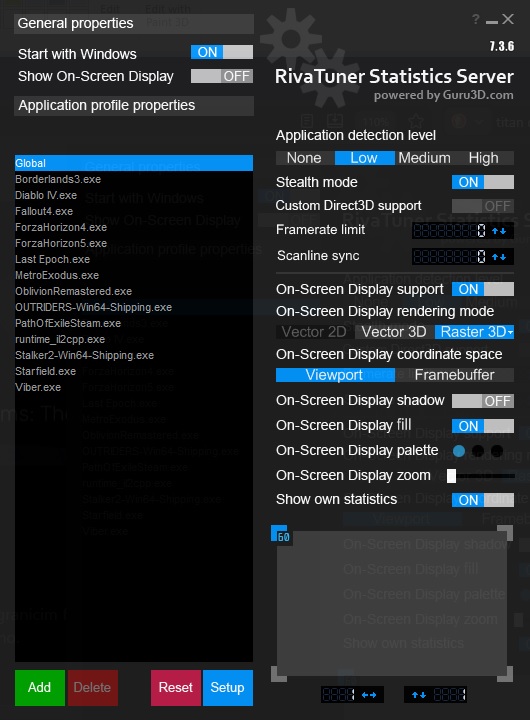The height and width of the screenshot is (720, 530).
Task: Select Stalker2-Win64-Shipping.exe profile
Action: pyautogui.click(x=134, y=355)
